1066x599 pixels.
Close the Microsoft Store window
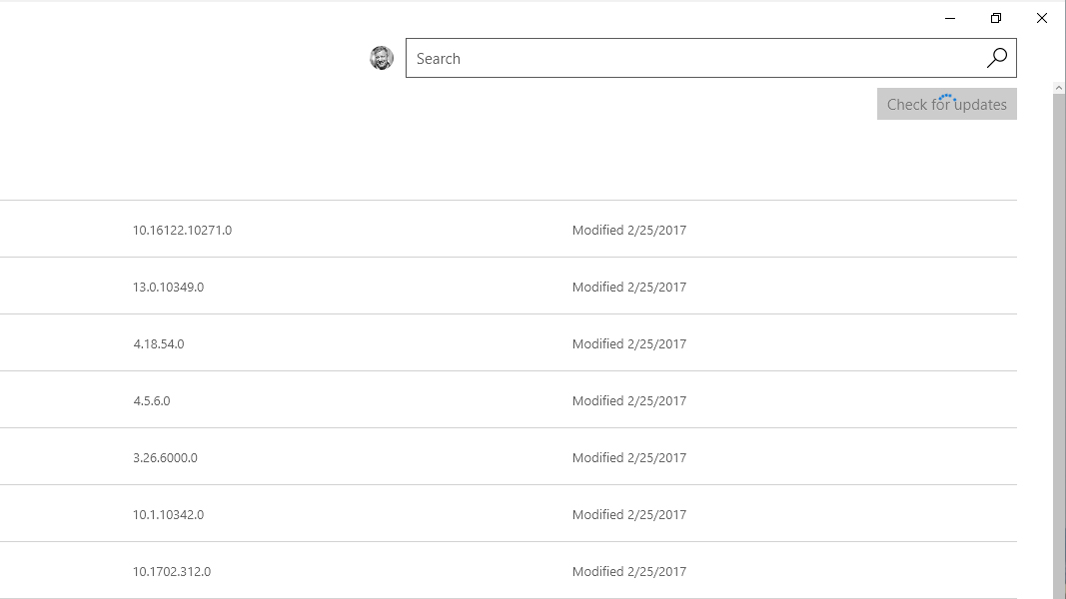tap(1042, 17)
